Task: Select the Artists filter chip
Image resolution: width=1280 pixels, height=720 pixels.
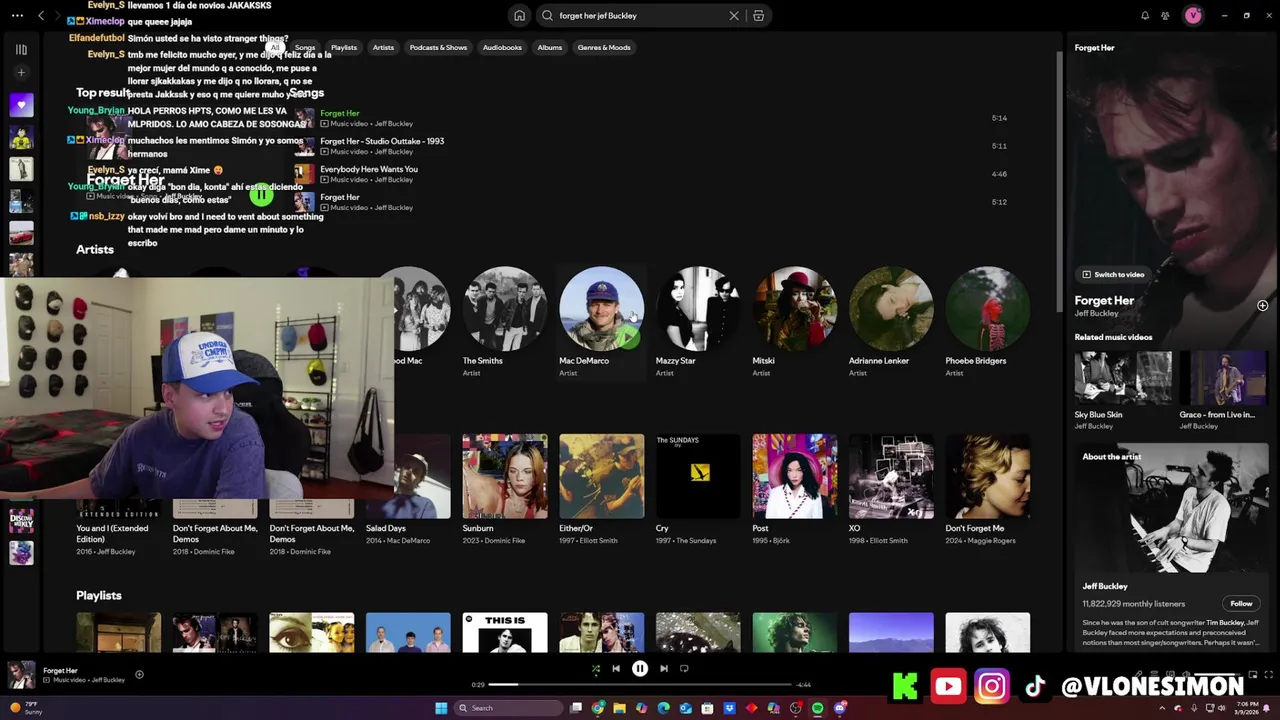Action: point(383,47)
